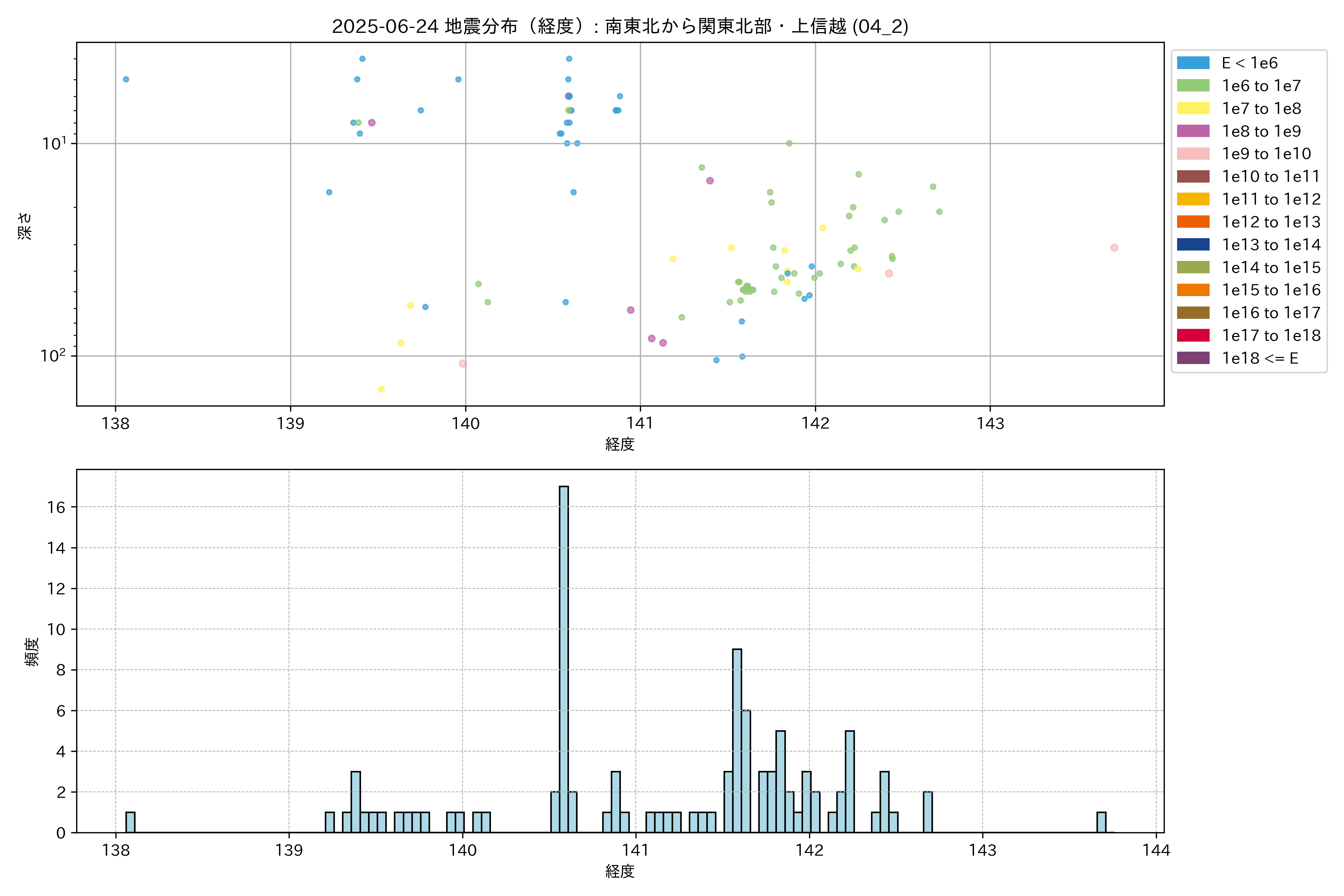The image size is (1344, 896).
Task: Click the chart title text at top
Action: (620, 26)
